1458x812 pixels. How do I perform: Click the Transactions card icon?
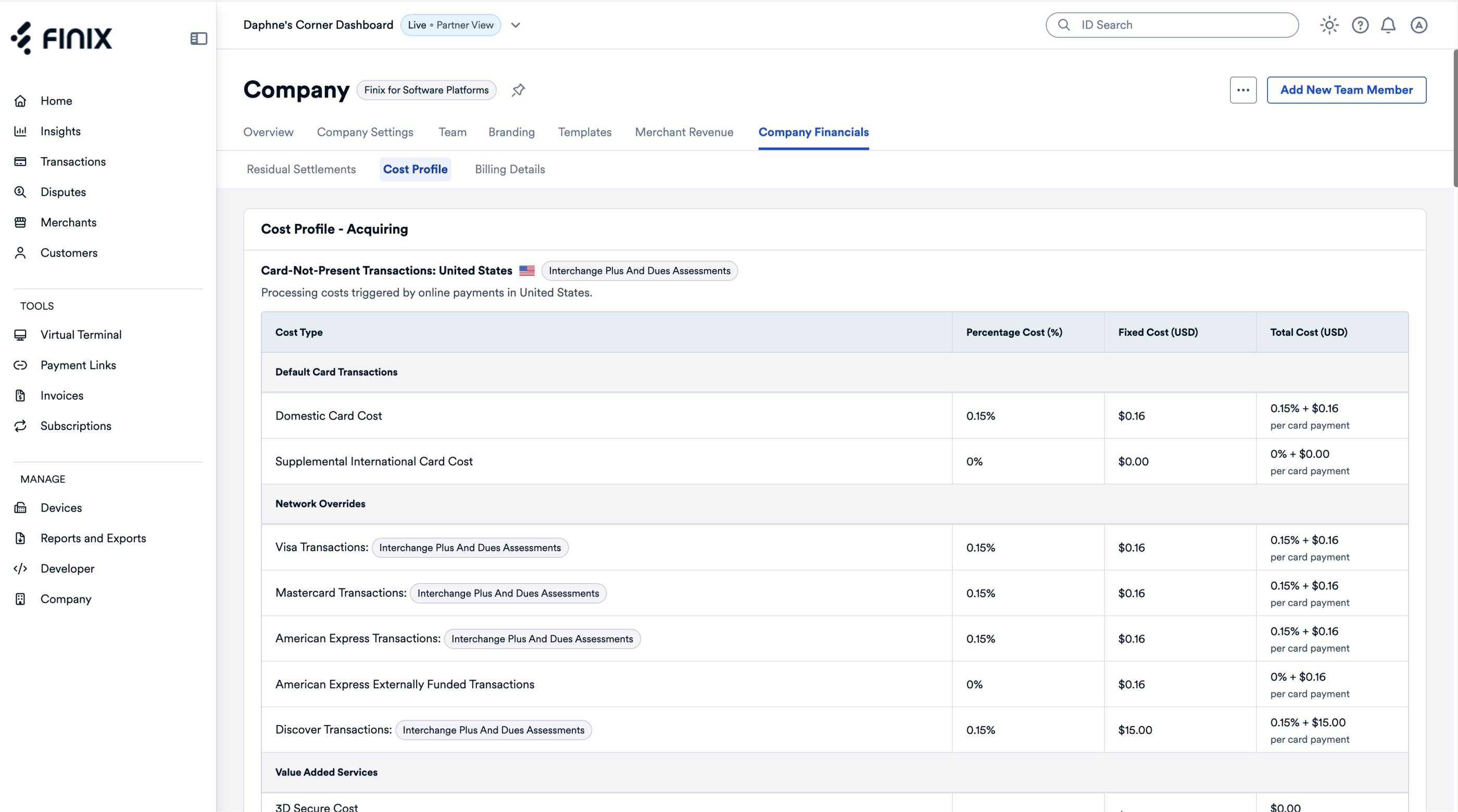pos(20,162)
